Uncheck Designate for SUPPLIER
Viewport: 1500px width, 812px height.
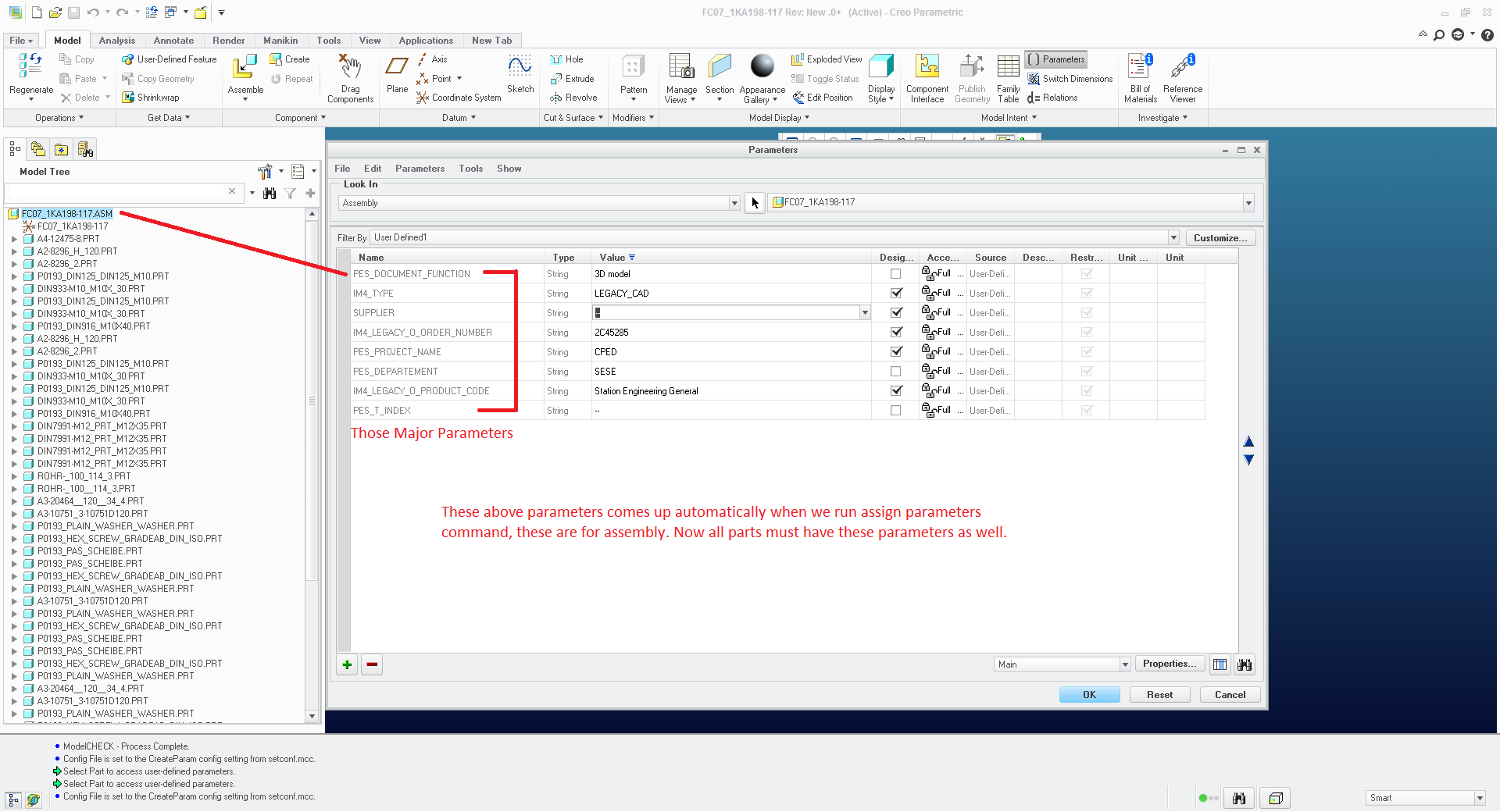click(895, 313)
